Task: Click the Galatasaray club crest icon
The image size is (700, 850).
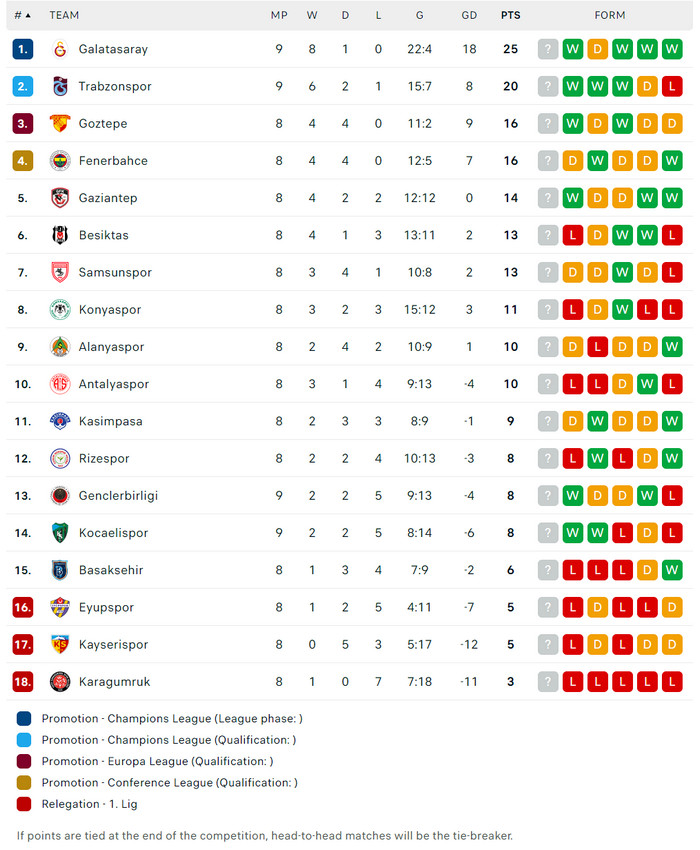Action: [60, 49]
